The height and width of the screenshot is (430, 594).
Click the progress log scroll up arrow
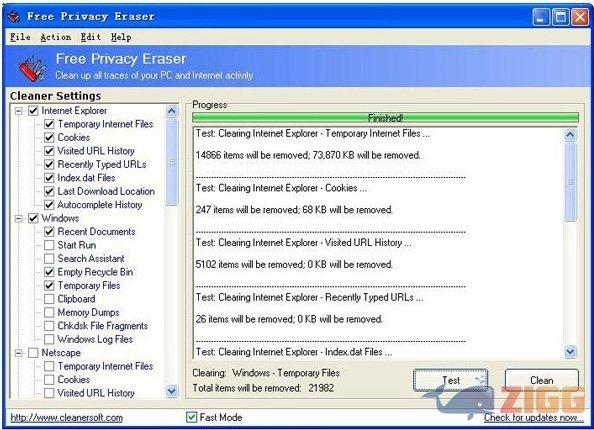click(x=570, y=135)
